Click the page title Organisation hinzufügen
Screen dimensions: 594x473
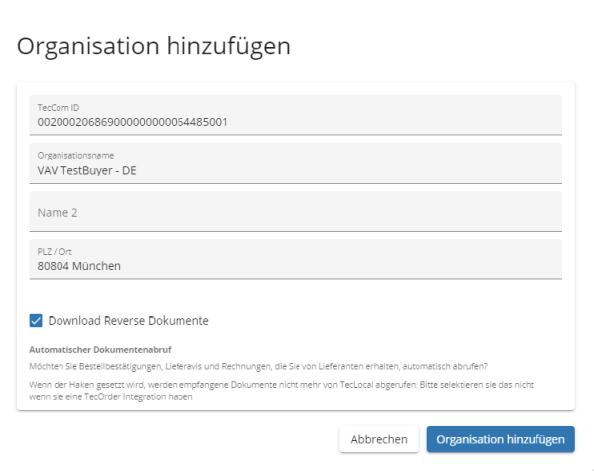pyautogui.click(x=154, y=47)
